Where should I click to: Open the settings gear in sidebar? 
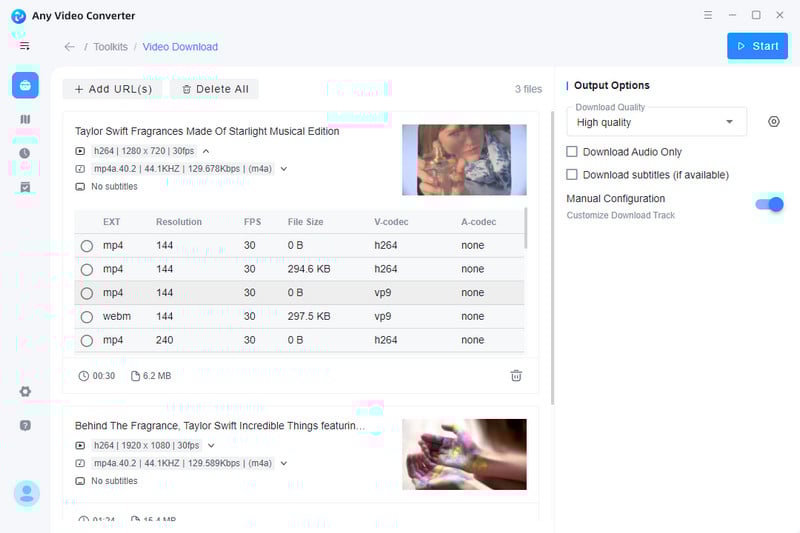(x=25, y=392)
